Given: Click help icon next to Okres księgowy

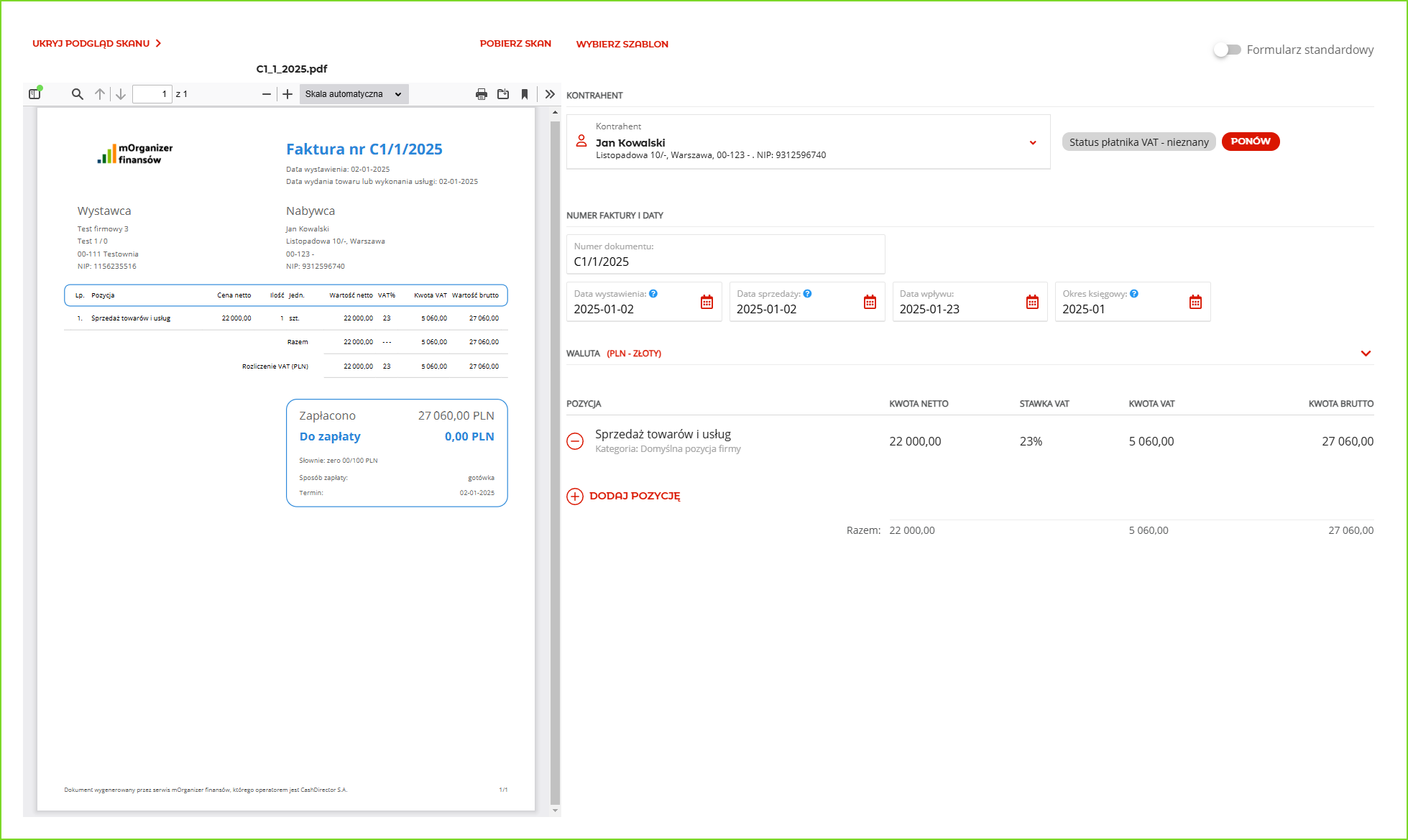Looking at the screenshot, I should (x=1134, y=293).
